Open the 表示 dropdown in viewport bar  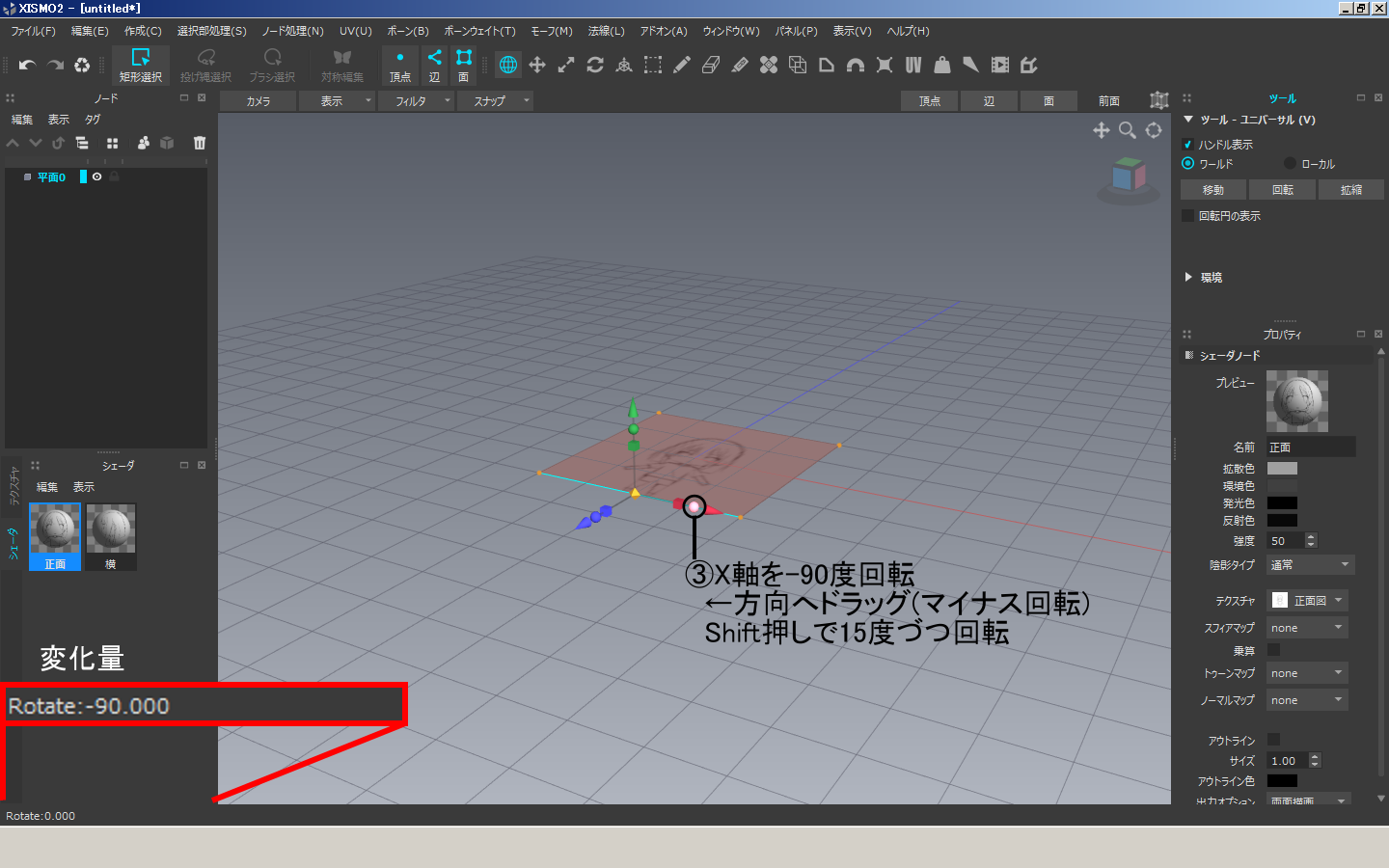337,100
